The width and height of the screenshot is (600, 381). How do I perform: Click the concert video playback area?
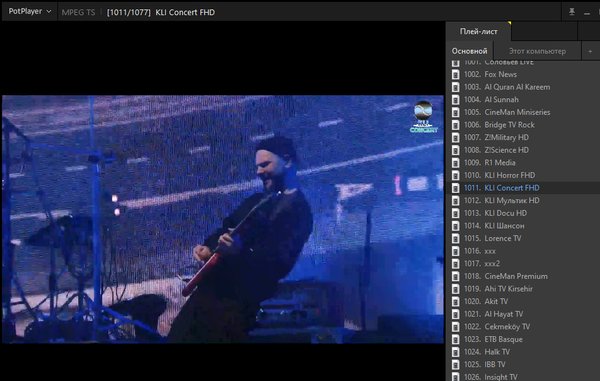click(x=223, y=219)
